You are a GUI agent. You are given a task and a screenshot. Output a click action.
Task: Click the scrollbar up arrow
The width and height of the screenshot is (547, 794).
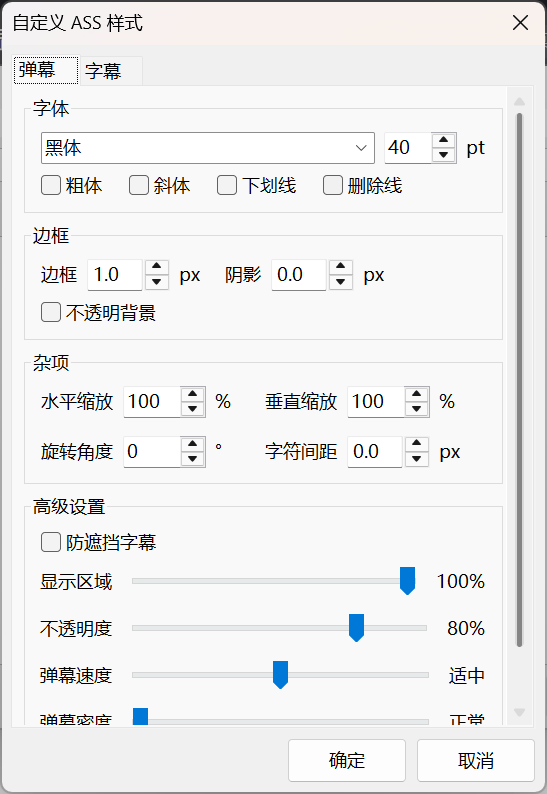519,102
